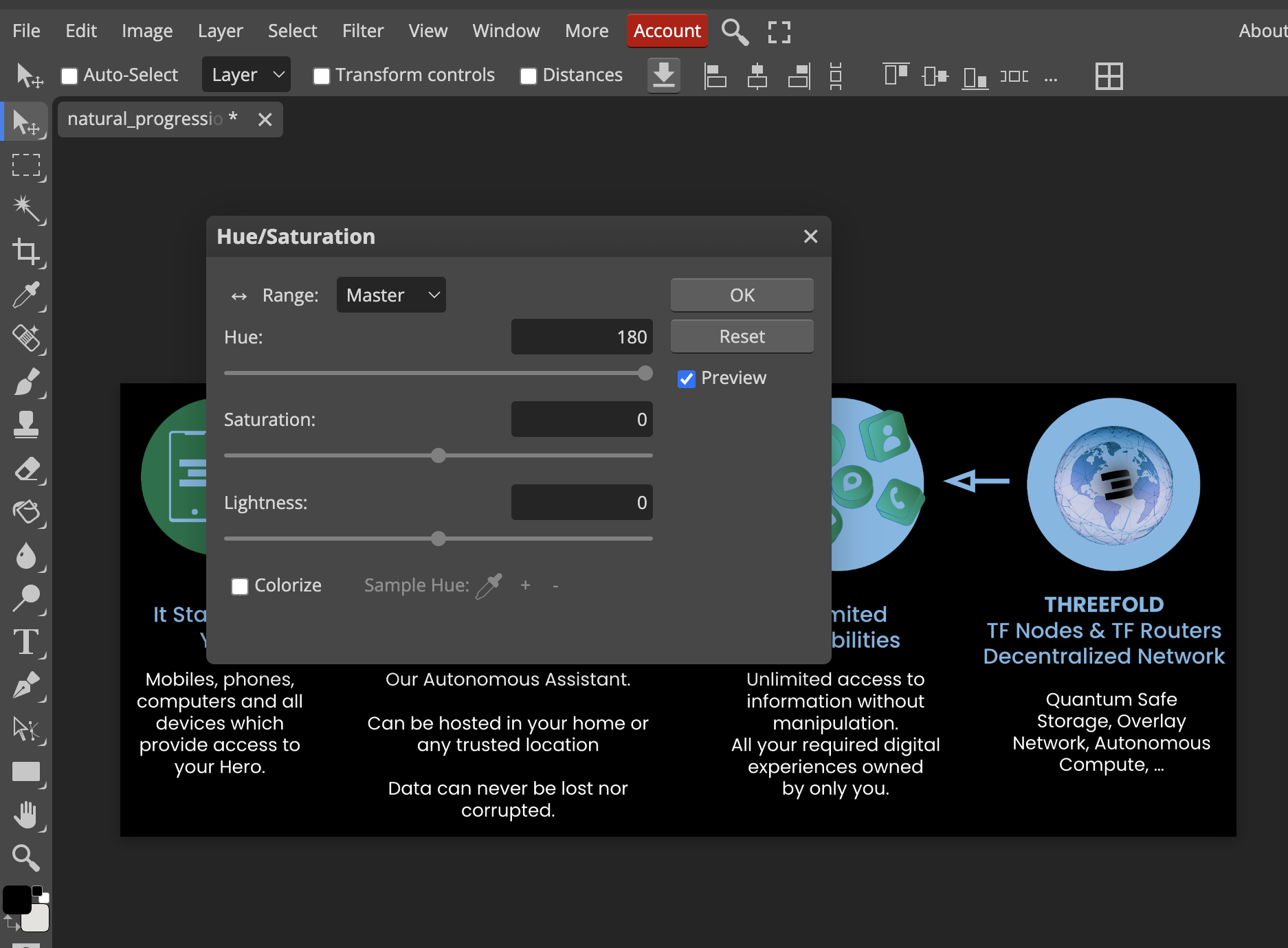Enable the Colorize checkbox
The height and width of the screenshot is (948, 1288).
(240, 586)
